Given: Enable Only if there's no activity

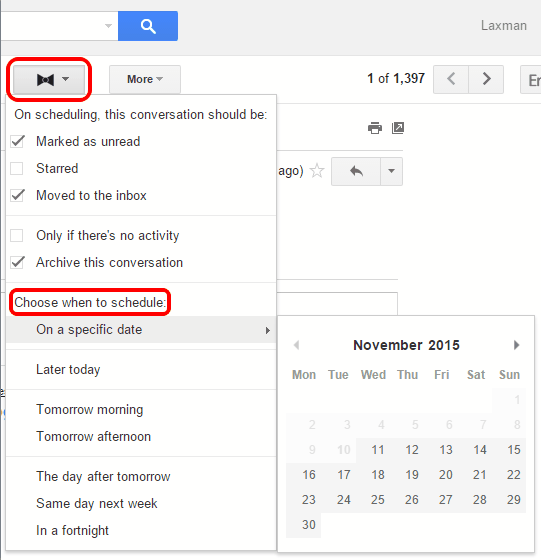Looking at the screenshot, I should 17,236.
